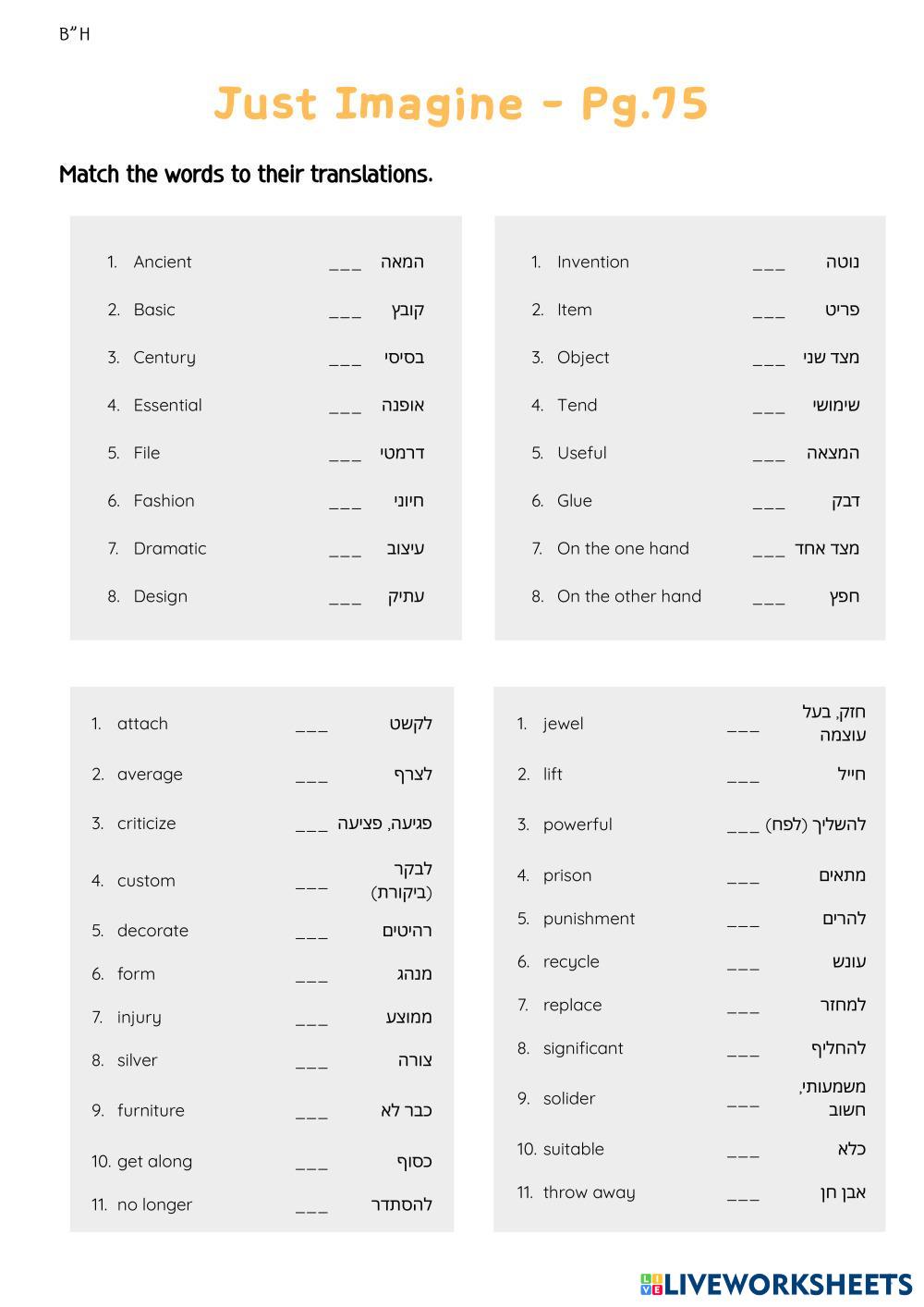Focus the blank for On the other hand
Viewport: 924px width, 1307px height.
coord(769,598)
